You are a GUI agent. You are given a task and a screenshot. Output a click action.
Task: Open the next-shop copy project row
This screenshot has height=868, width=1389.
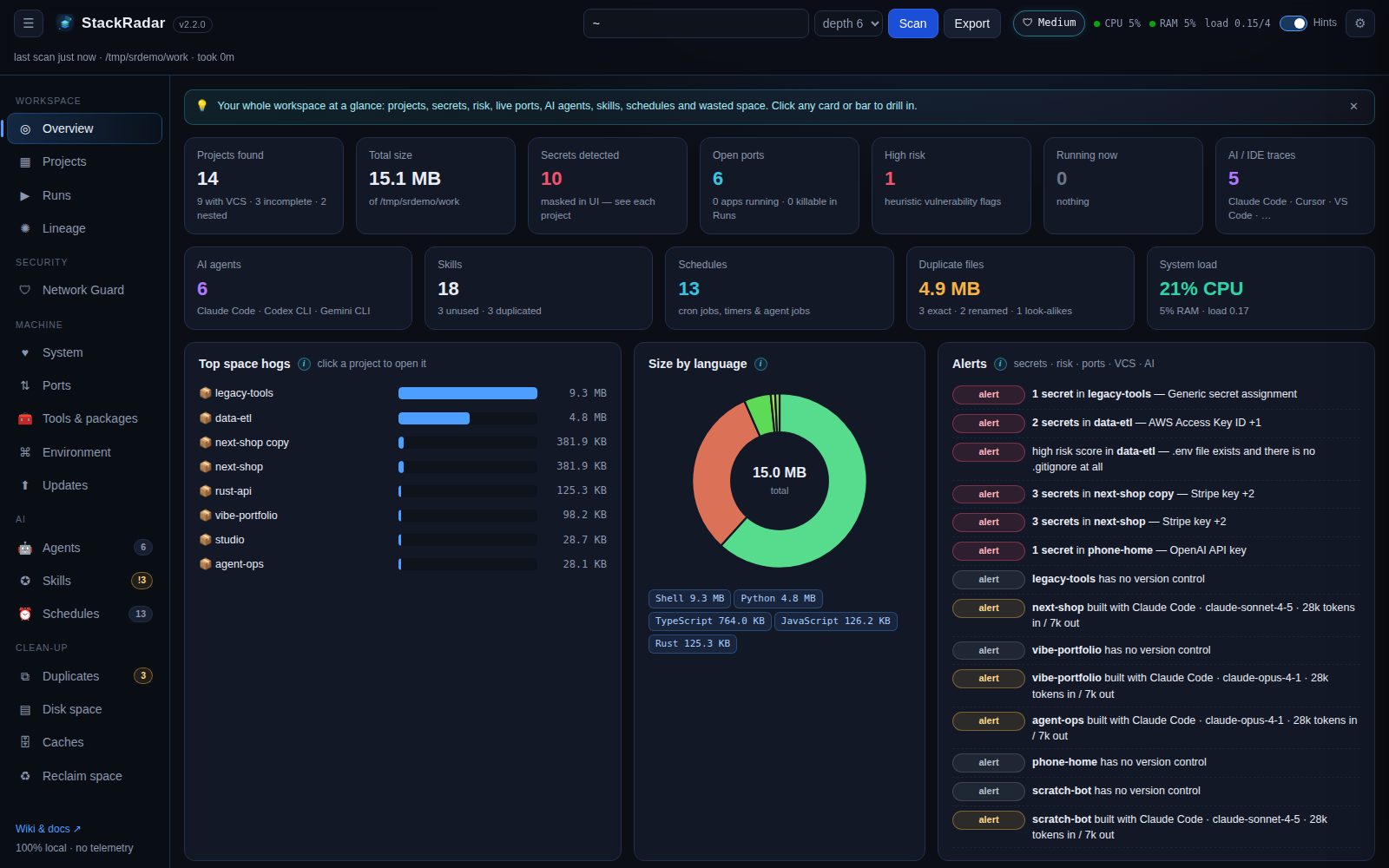point(403,443)
